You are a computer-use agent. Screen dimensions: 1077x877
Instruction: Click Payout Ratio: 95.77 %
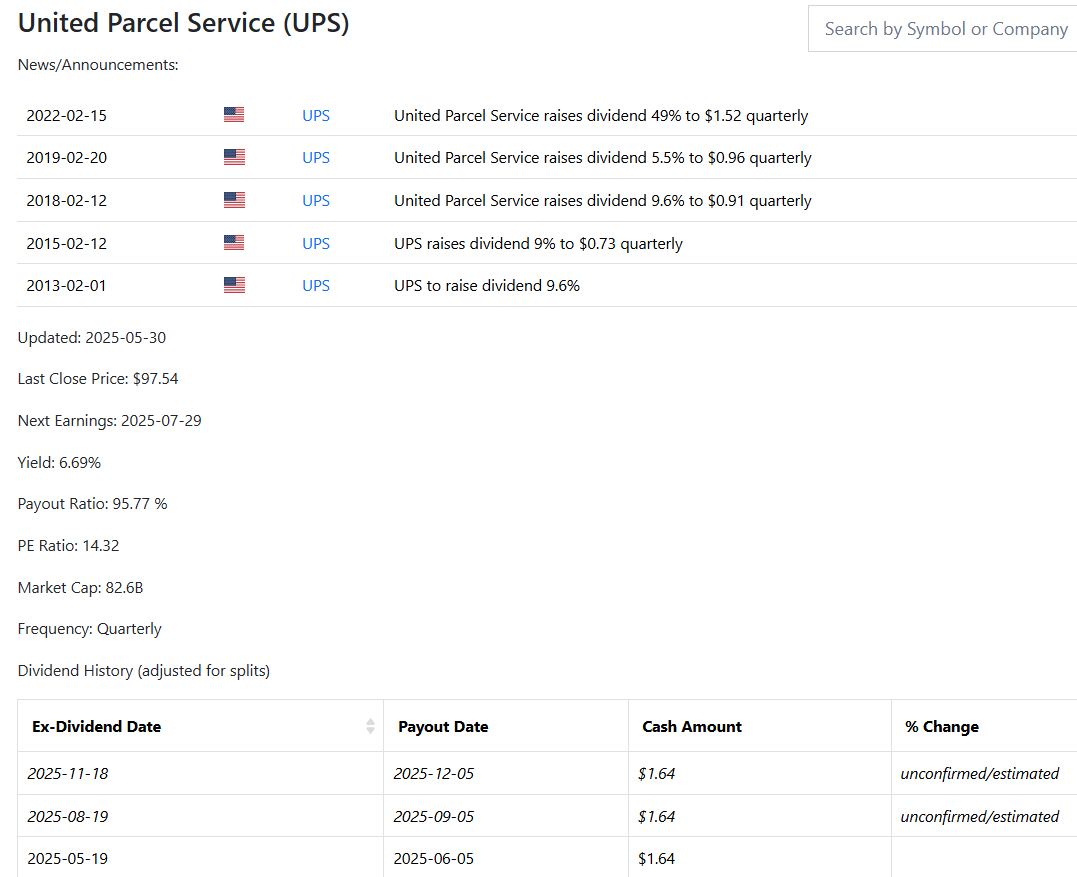click(93, 503)
